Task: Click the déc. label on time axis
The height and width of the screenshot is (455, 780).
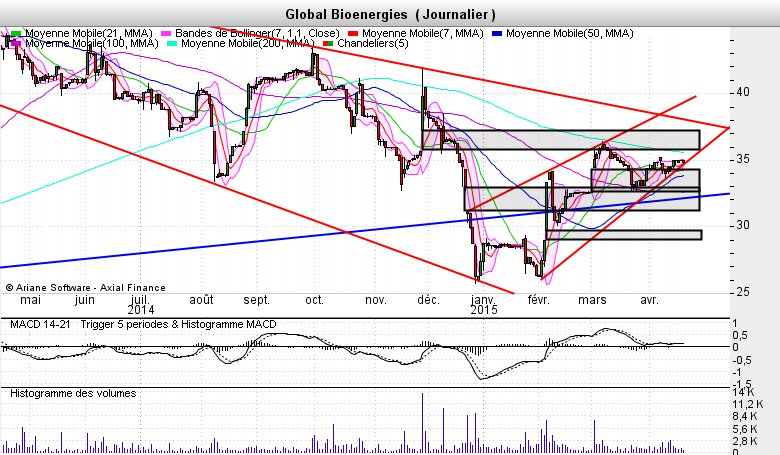Action: tap(428, 300)
